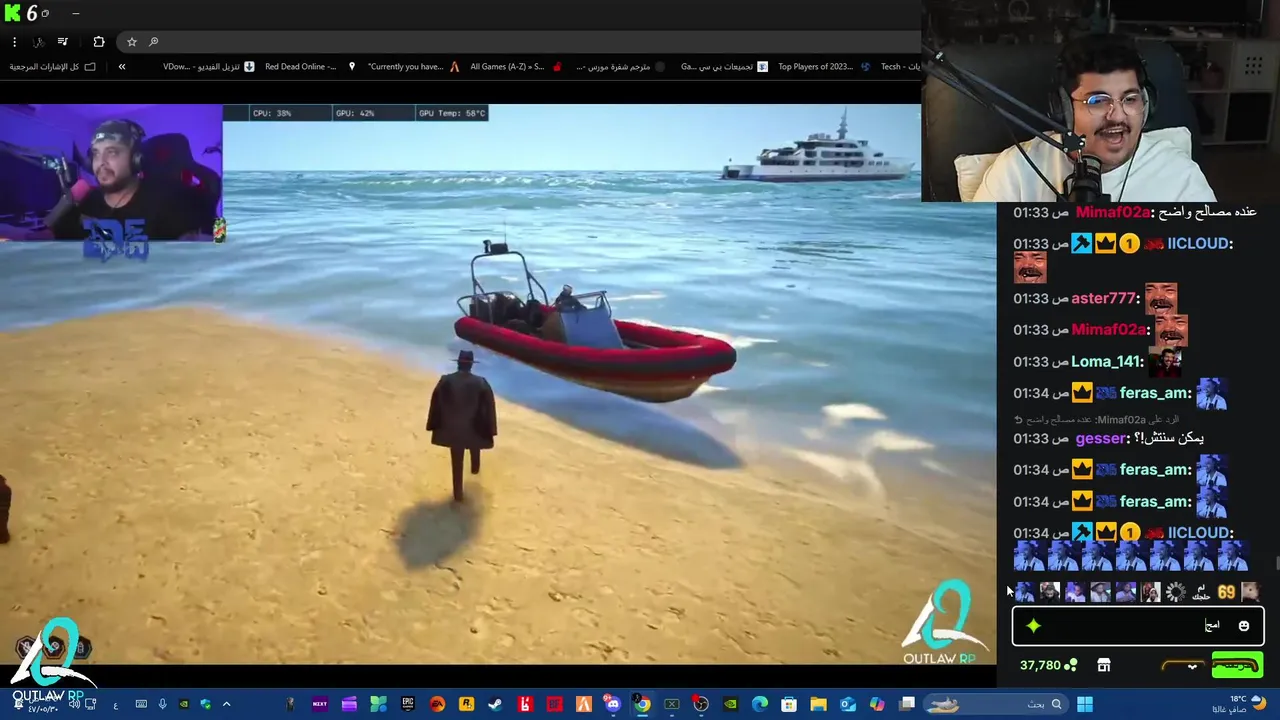Click username aster777 in chat
1280x720 pixels.
(1104, 298)
